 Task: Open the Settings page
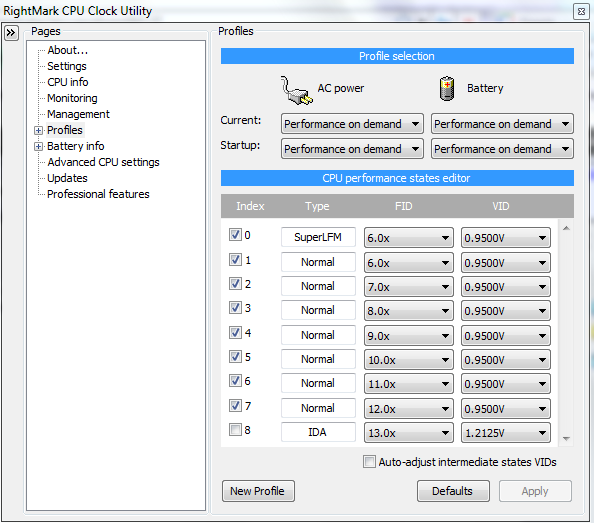coord(67,66)
